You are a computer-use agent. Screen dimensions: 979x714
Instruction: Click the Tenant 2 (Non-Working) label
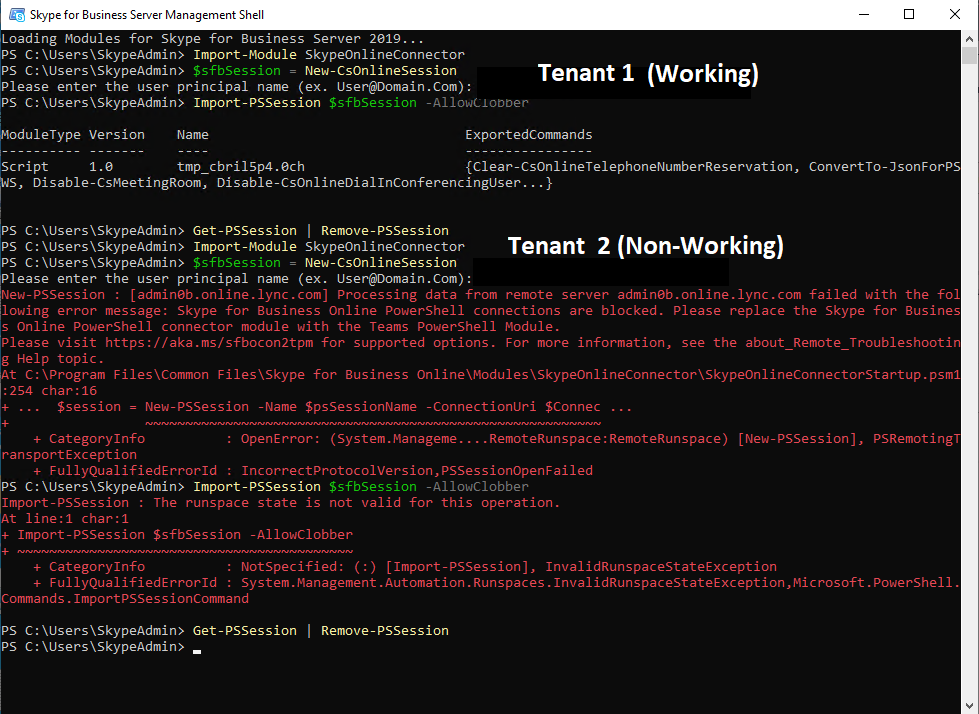[645, 246]
